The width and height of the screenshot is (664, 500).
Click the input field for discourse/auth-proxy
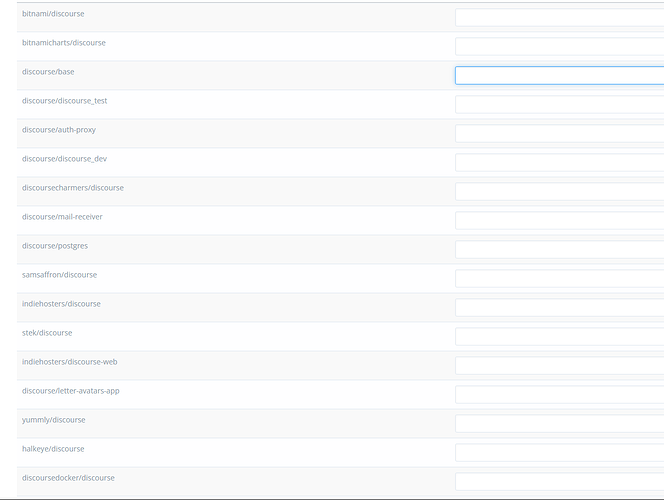click(x=559, y=133)
